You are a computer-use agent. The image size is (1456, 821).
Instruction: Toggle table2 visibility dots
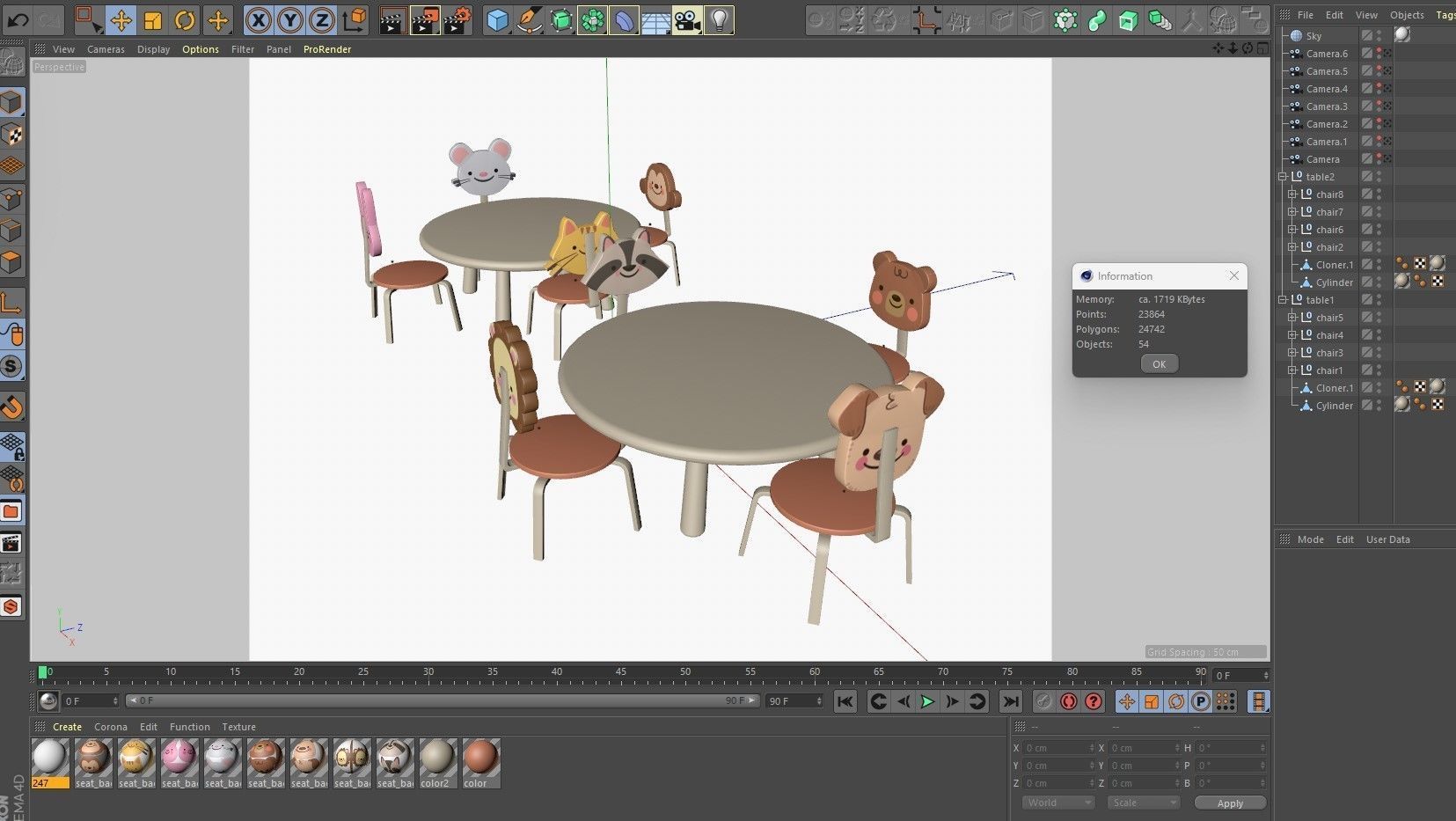[1379, 177]
